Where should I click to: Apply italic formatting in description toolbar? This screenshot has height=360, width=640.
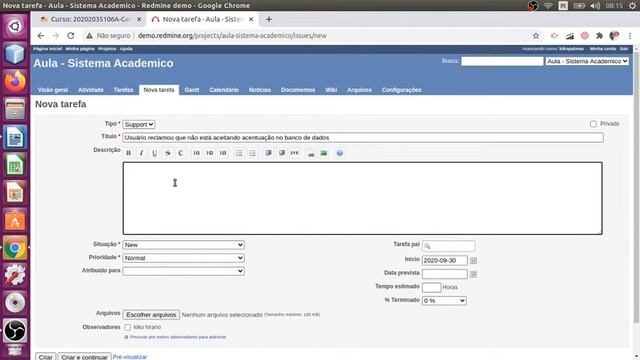click(x=141, y=153)
